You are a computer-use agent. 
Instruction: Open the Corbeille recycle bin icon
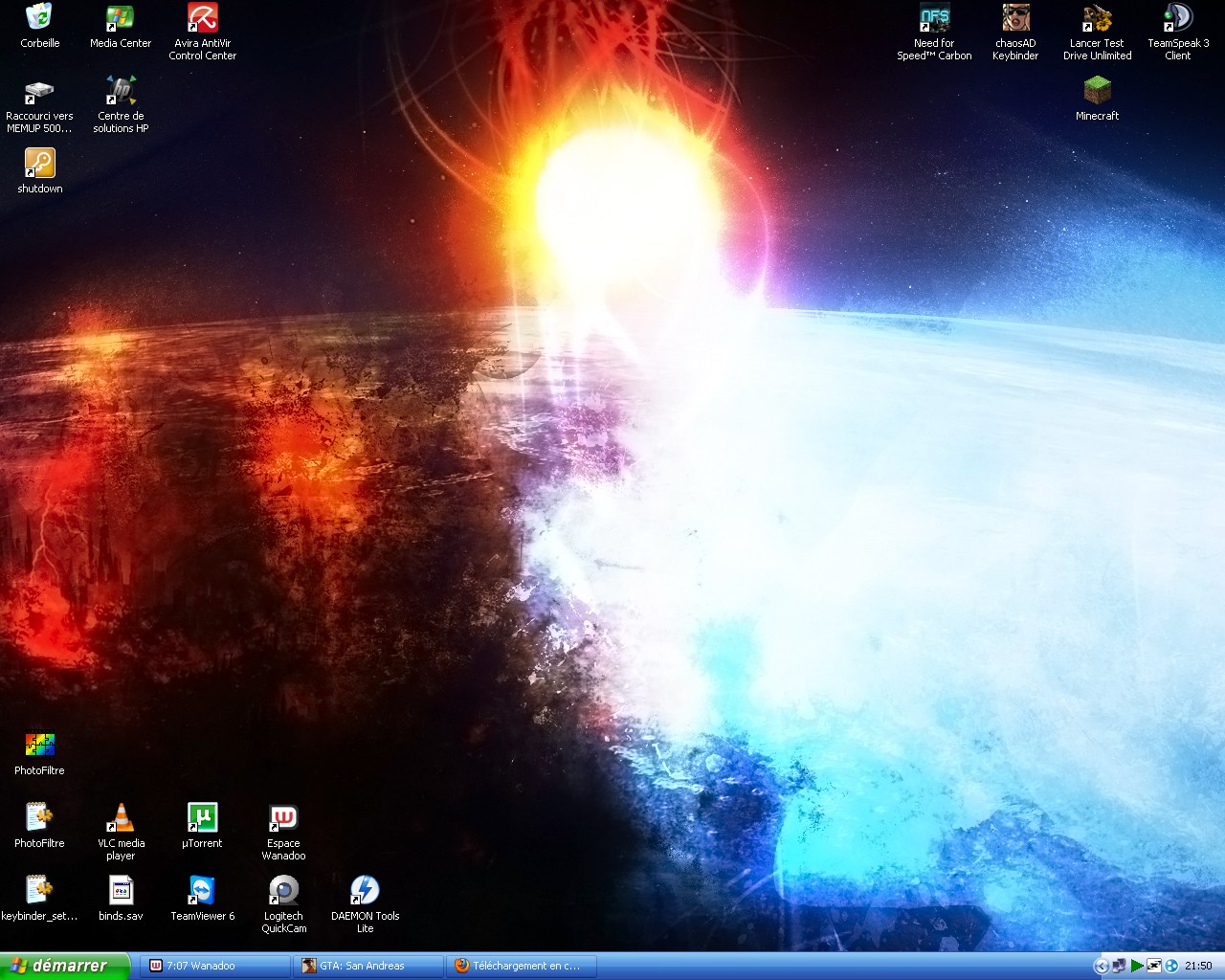coord(39,26)
